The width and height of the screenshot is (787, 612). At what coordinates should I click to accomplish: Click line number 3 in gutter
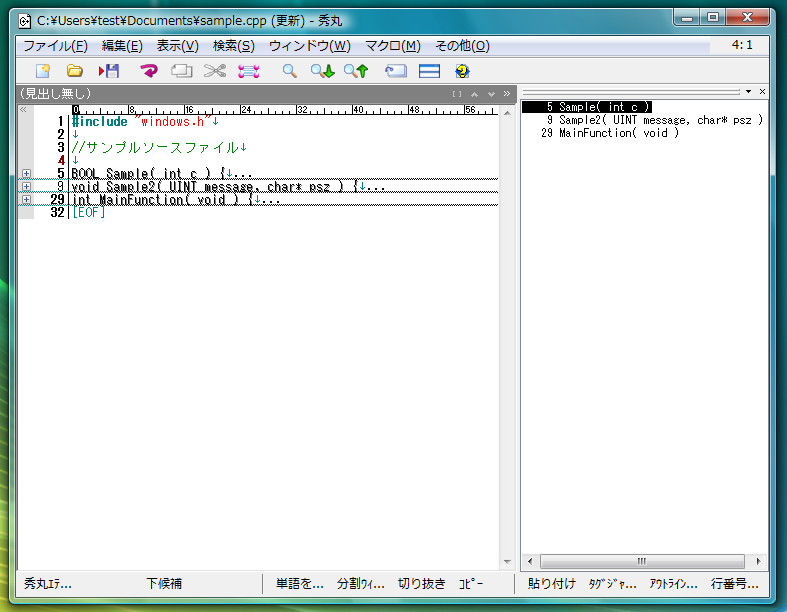click(61, 148)
